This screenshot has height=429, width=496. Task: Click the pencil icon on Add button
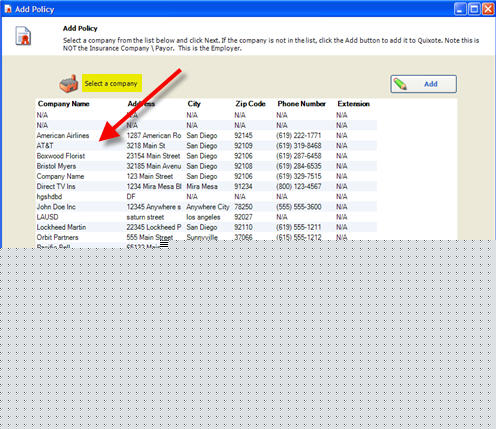pyautogui.click(x=400, y=84)
